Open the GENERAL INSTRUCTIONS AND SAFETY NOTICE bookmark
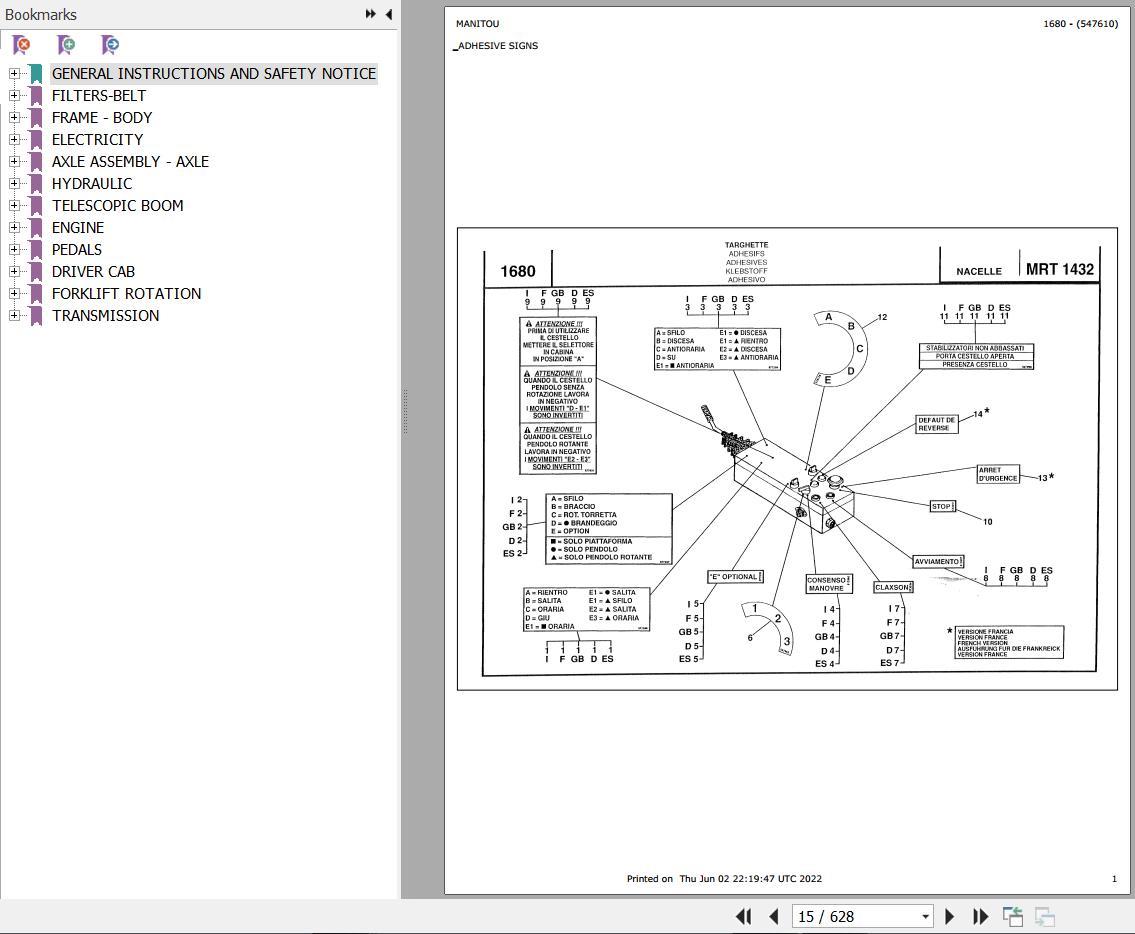Image resolution: width=1135 pixels, height=934 pixels. (x=214, y=73)
